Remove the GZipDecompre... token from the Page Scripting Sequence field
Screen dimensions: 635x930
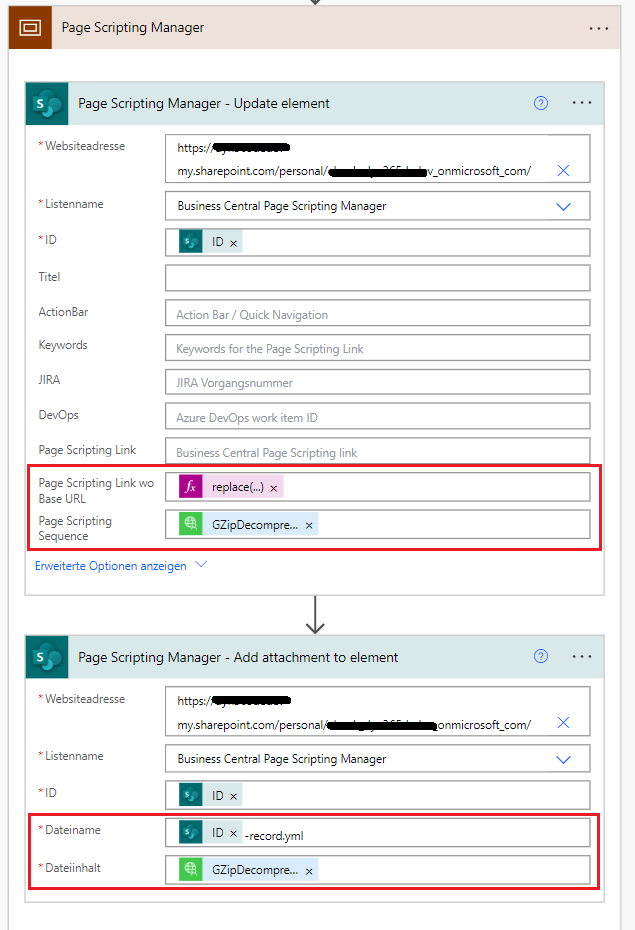point(309,525)
